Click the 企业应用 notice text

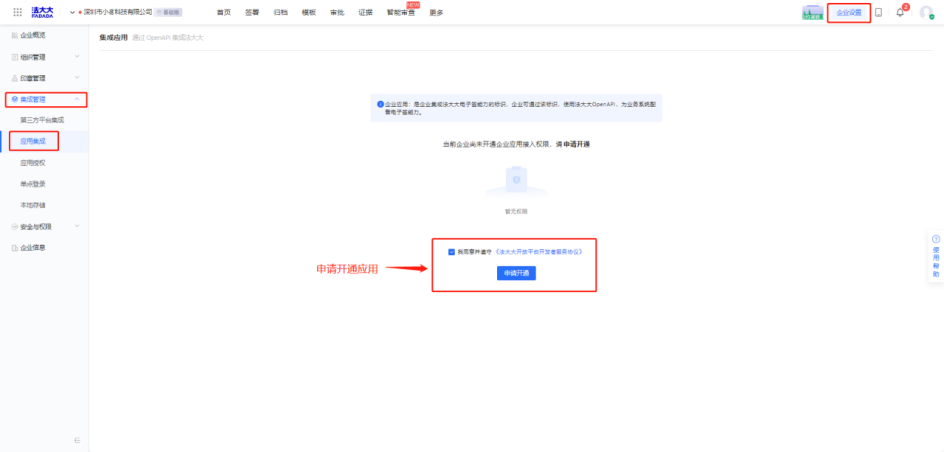point(520,108)
